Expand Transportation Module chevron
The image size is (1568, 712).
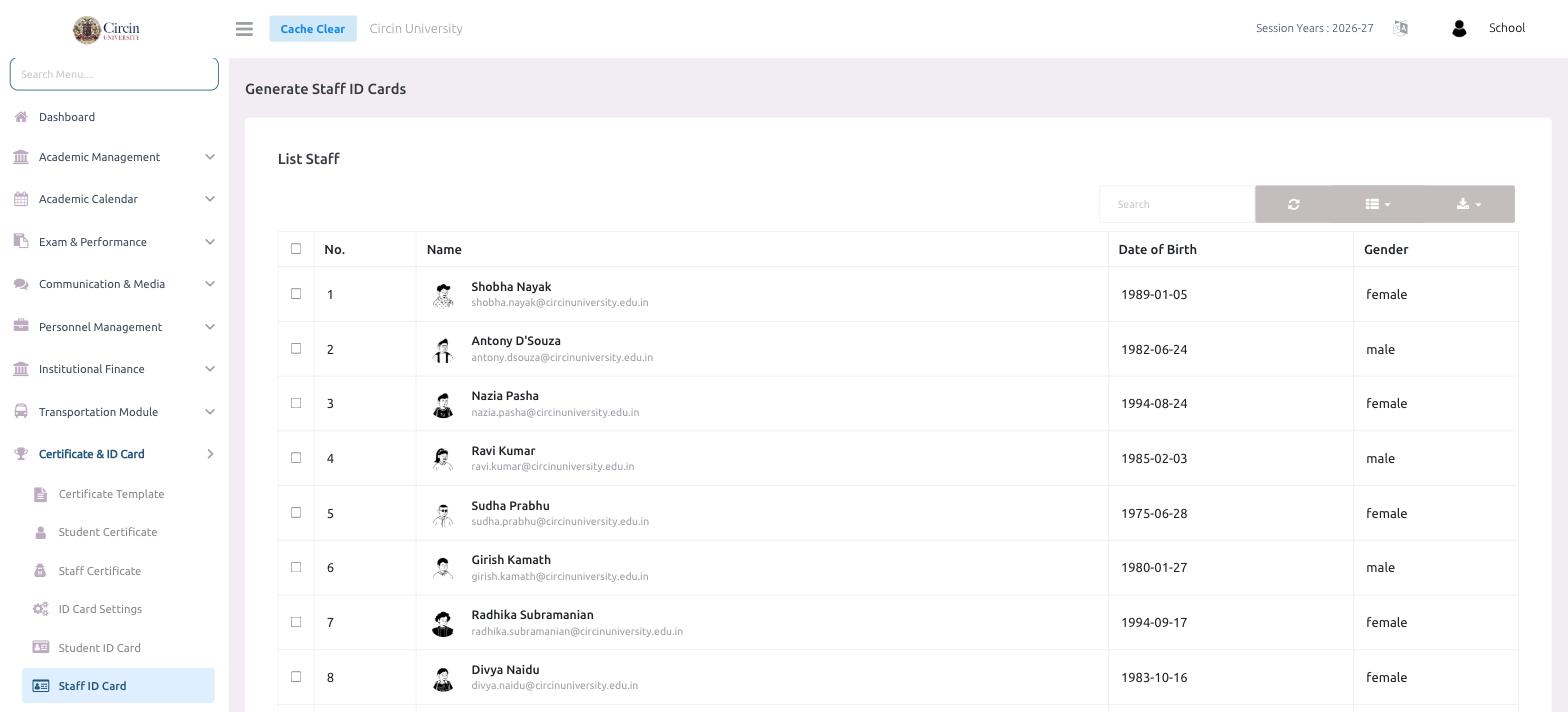210,412
